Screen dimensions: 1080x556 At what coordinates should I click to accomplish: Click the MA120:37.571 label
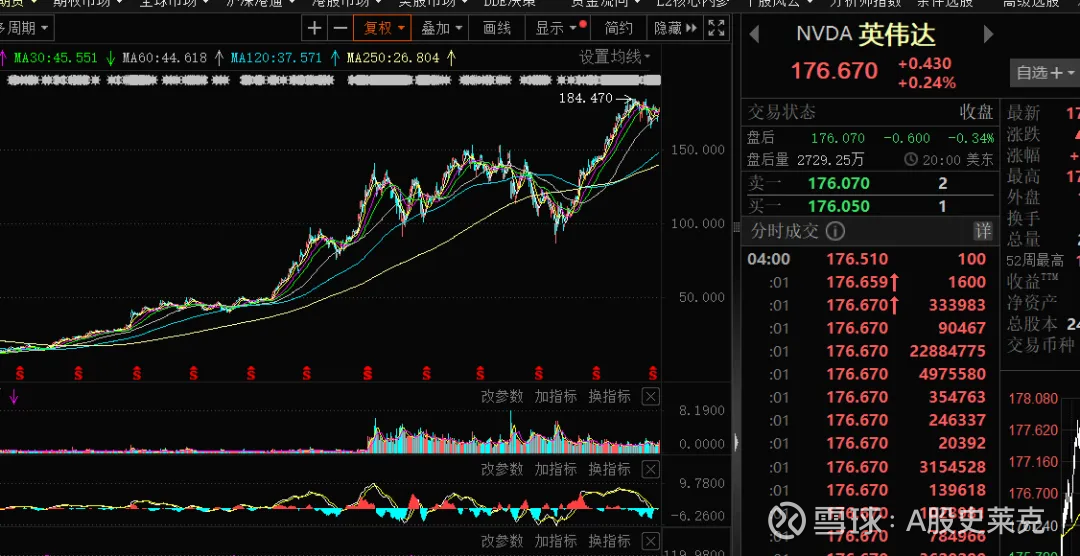click(x=276, y=58)
